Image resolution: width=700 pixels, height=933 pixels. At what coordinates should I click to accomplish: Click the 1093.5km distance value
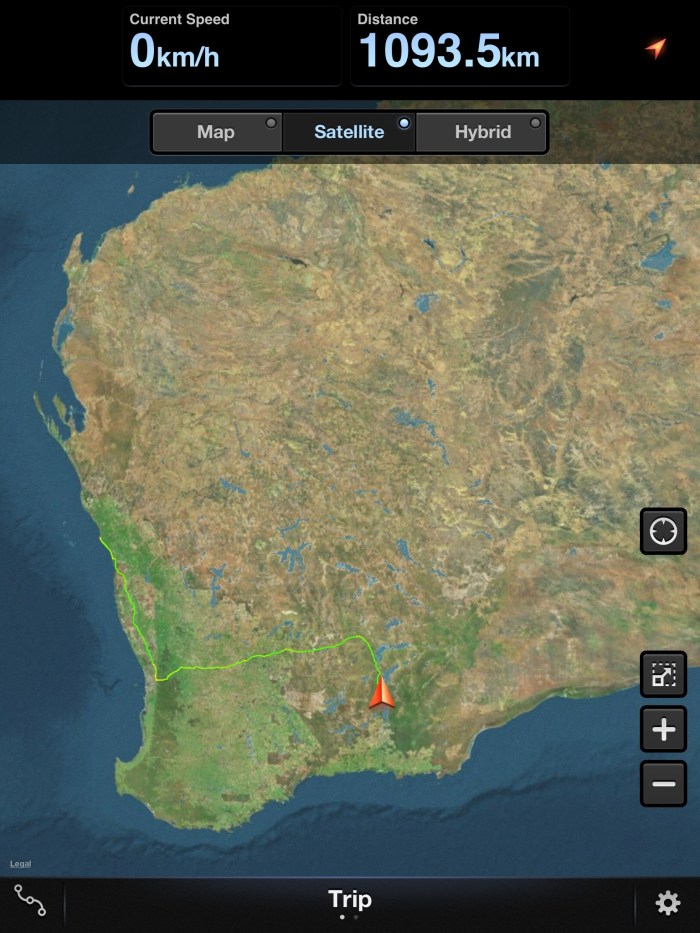(449, 53)
